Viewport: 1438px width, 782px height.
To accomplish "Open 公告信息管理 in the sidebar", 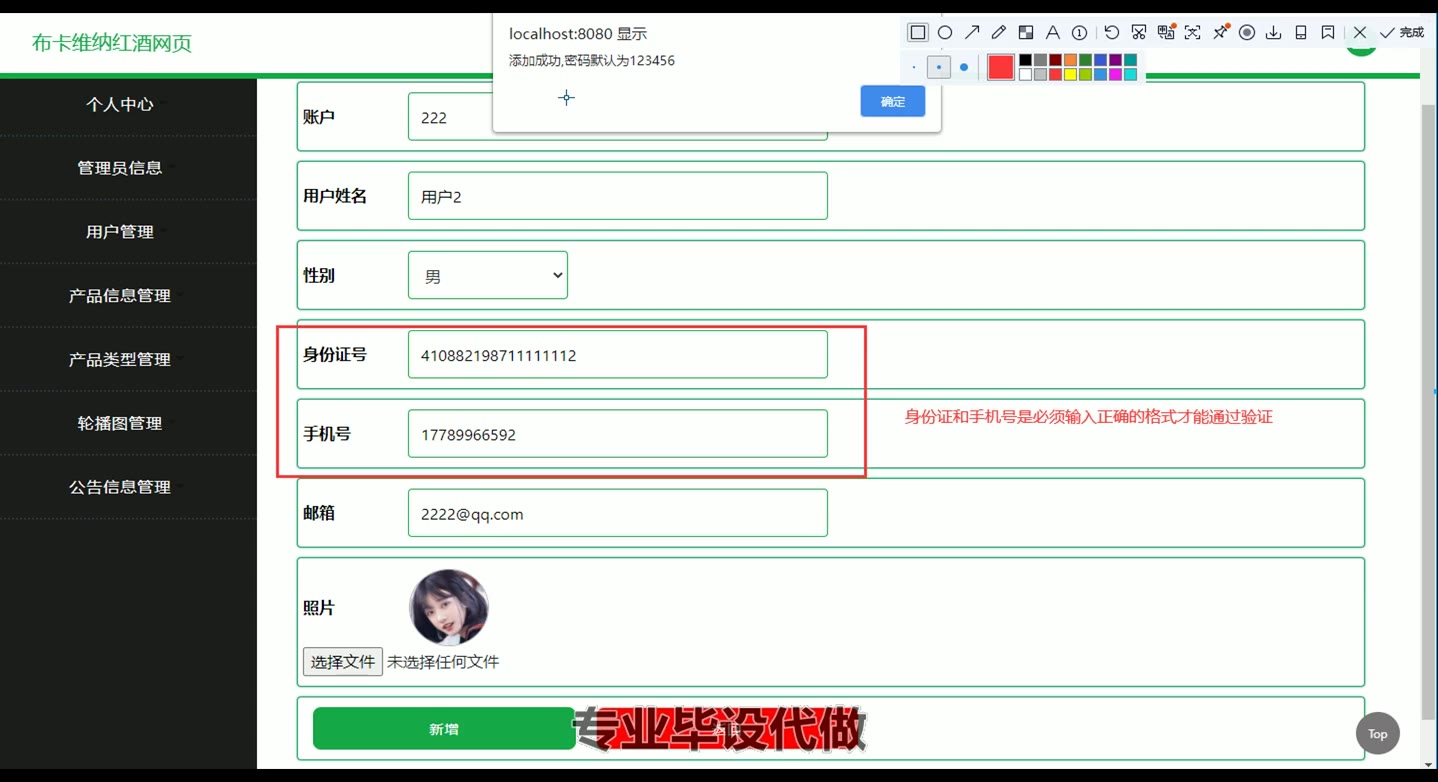I will (120, 487).
